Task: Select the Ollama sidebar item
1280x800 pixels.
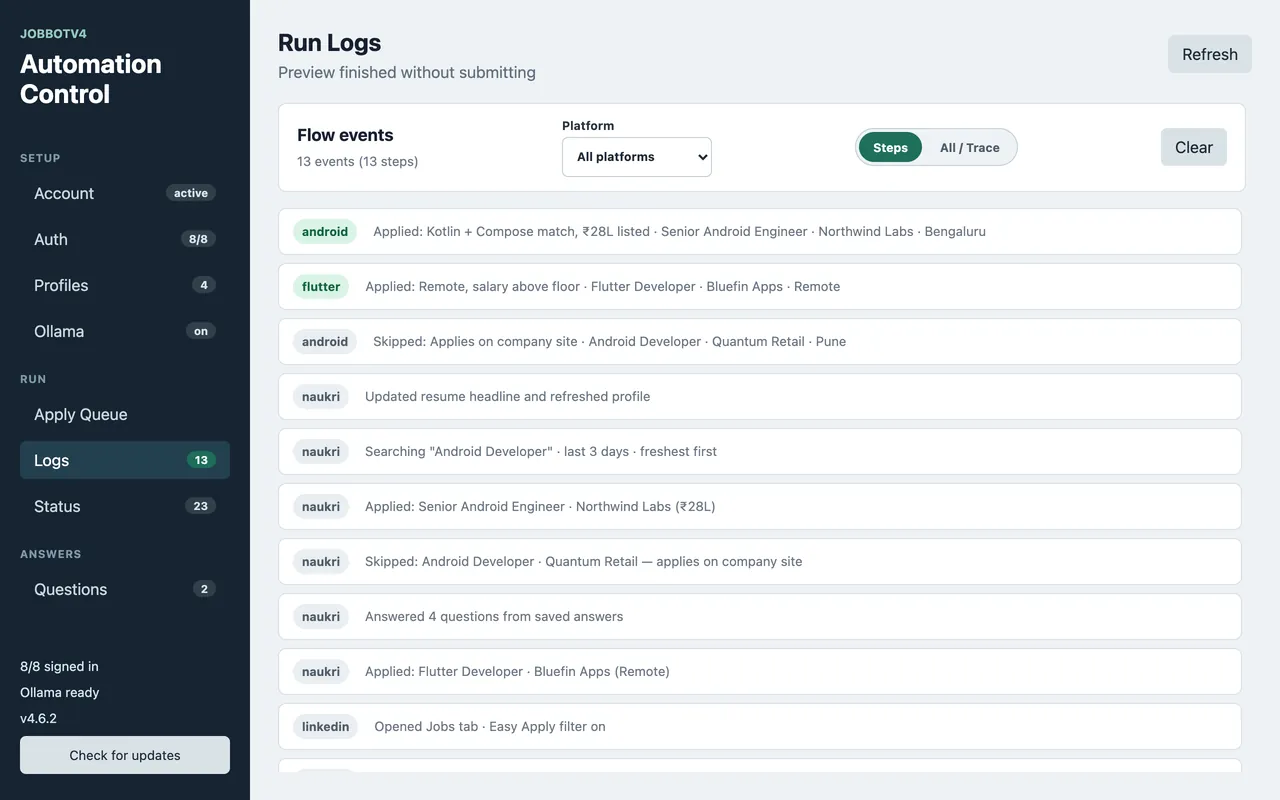Action: (x=125, y=331)
